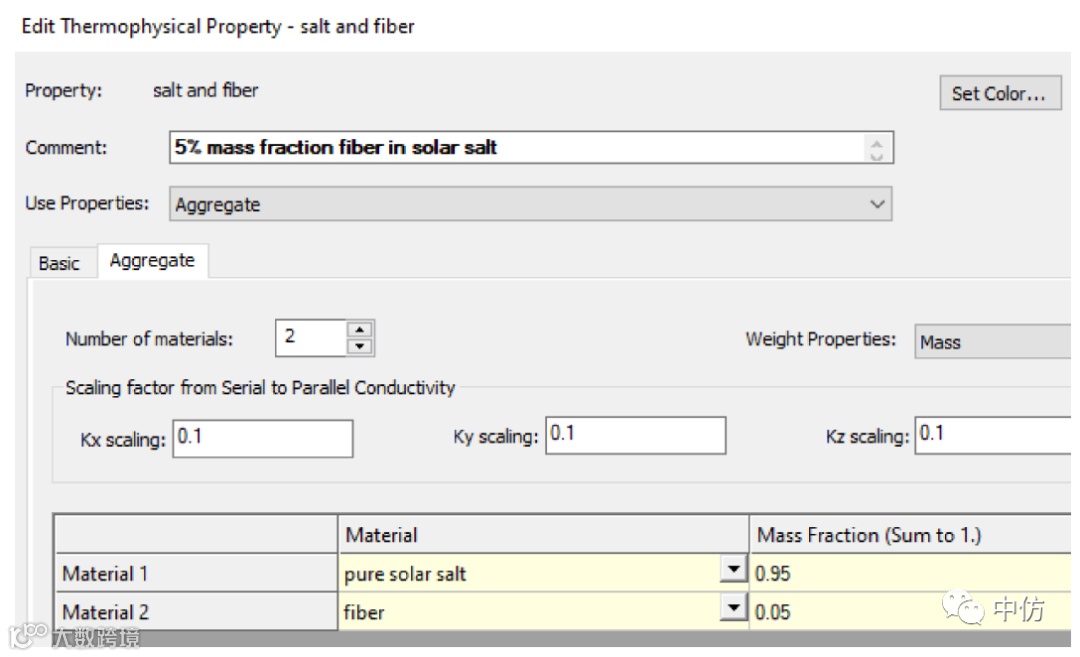Expand the Material 2 dropdown arrow
Viewport: 1080px width, 657px height.
click(x=735, y=609)
